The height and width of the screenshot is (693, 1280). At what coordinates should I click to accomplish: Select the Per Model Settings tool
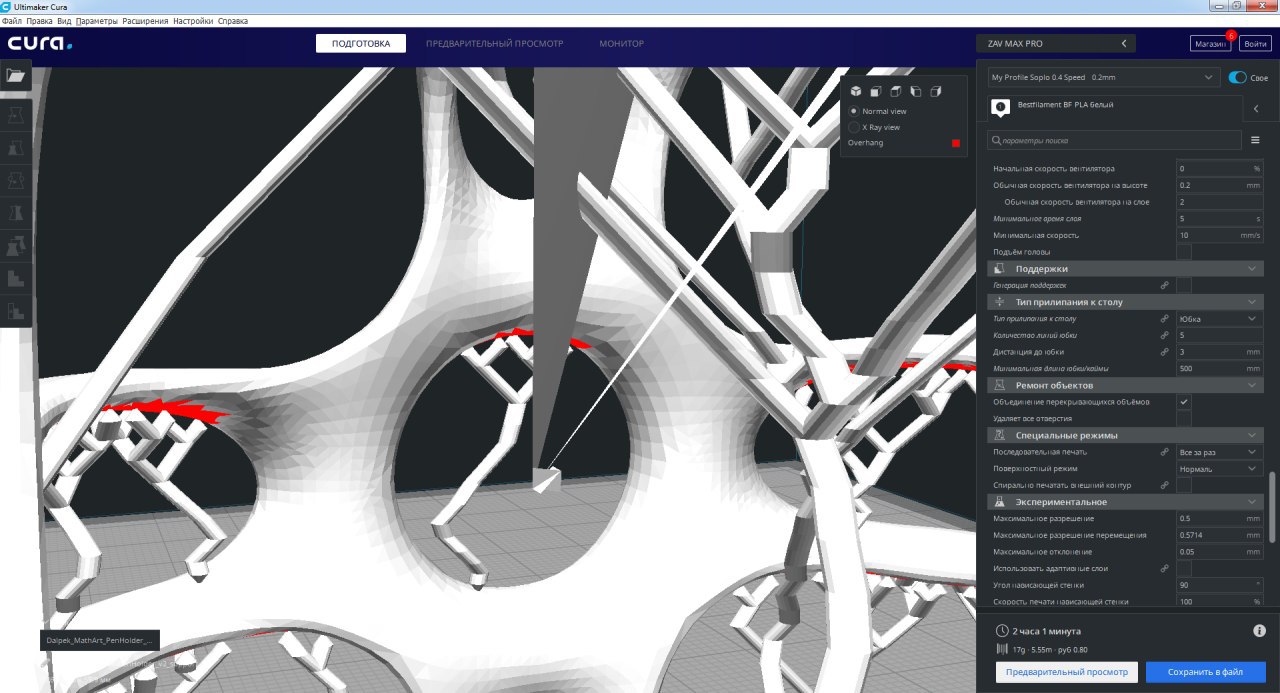point(16,245)
